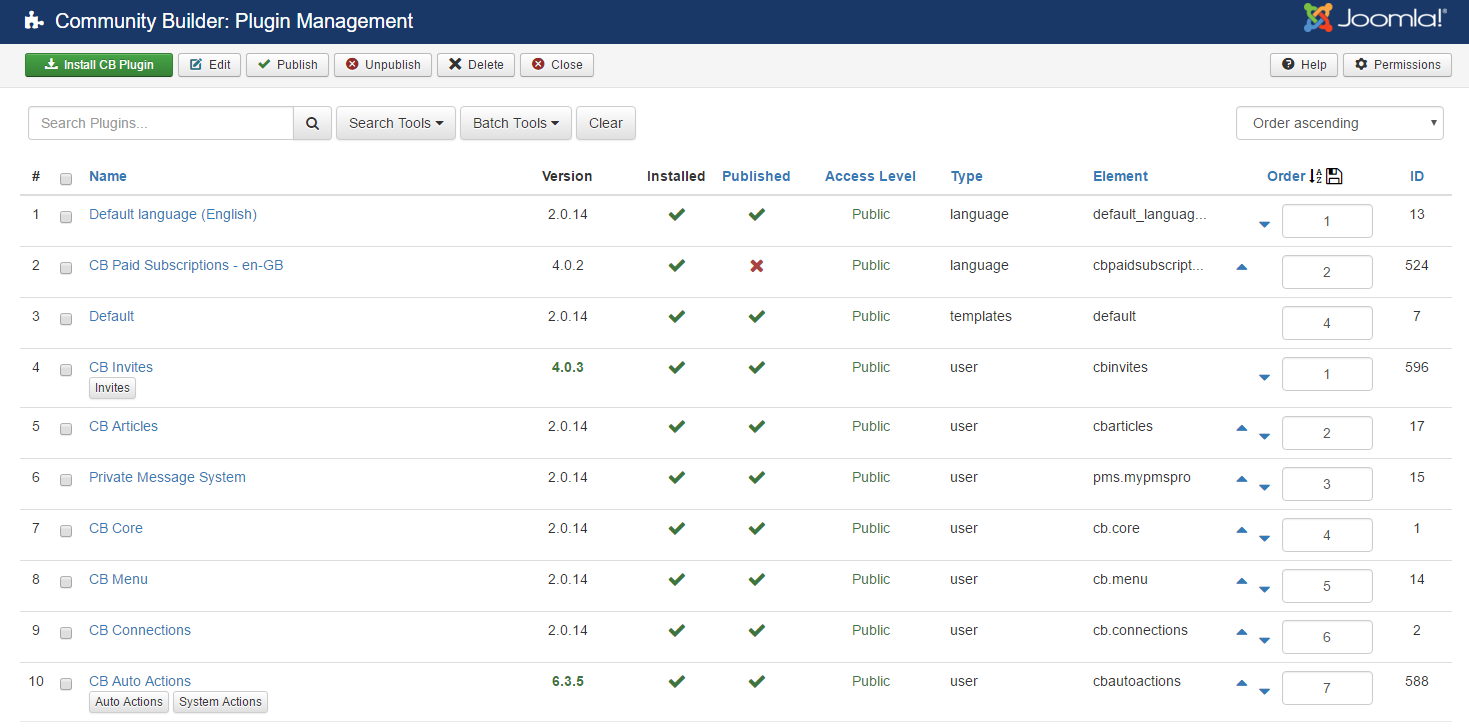The width and height of the screenshot is (1469, 728).
Task: Move CB Articles down in order
Action: tap(1264, 437)
